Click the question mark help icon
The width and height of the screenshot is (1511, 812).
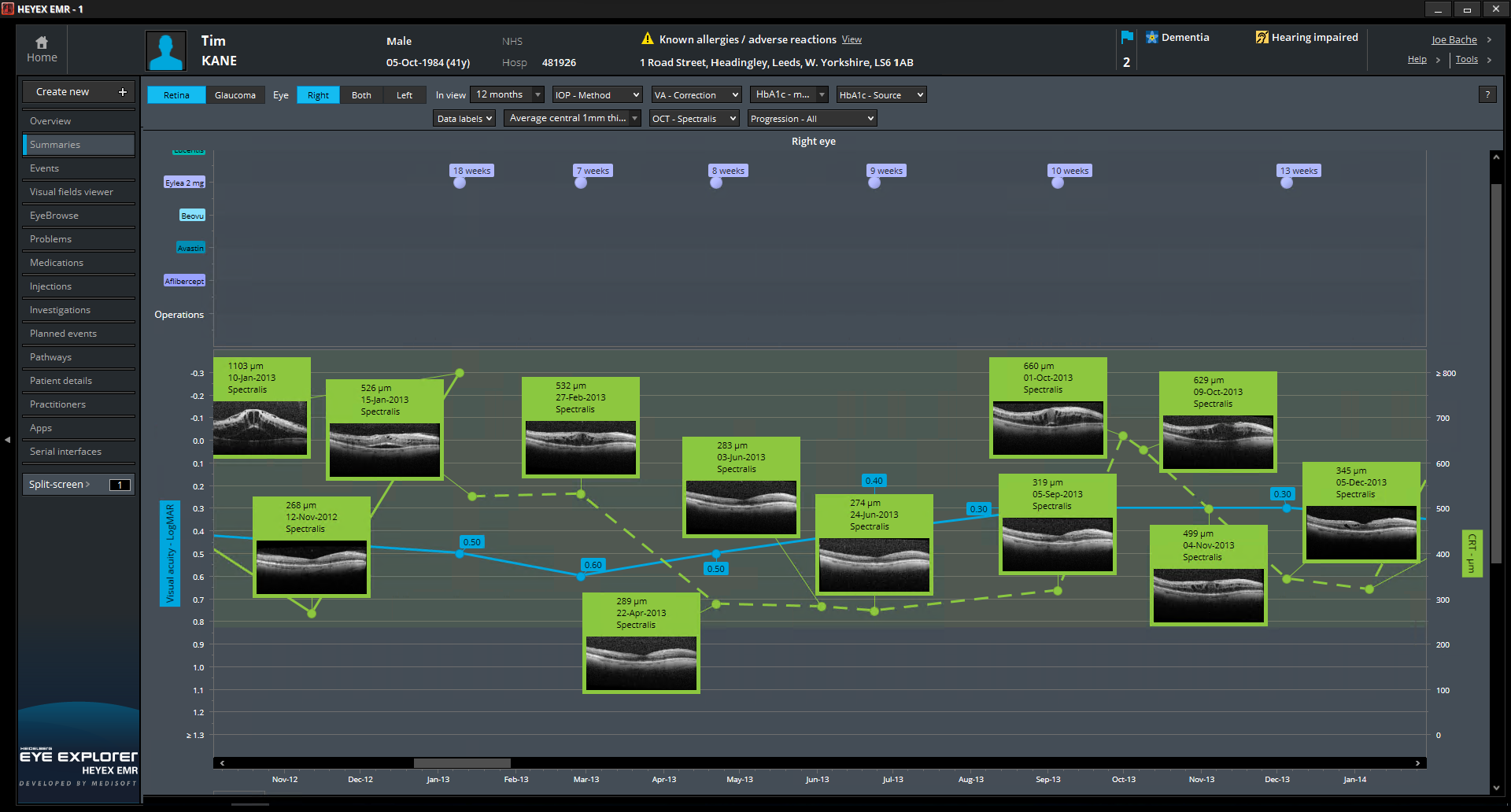[x=1487, y=94]
